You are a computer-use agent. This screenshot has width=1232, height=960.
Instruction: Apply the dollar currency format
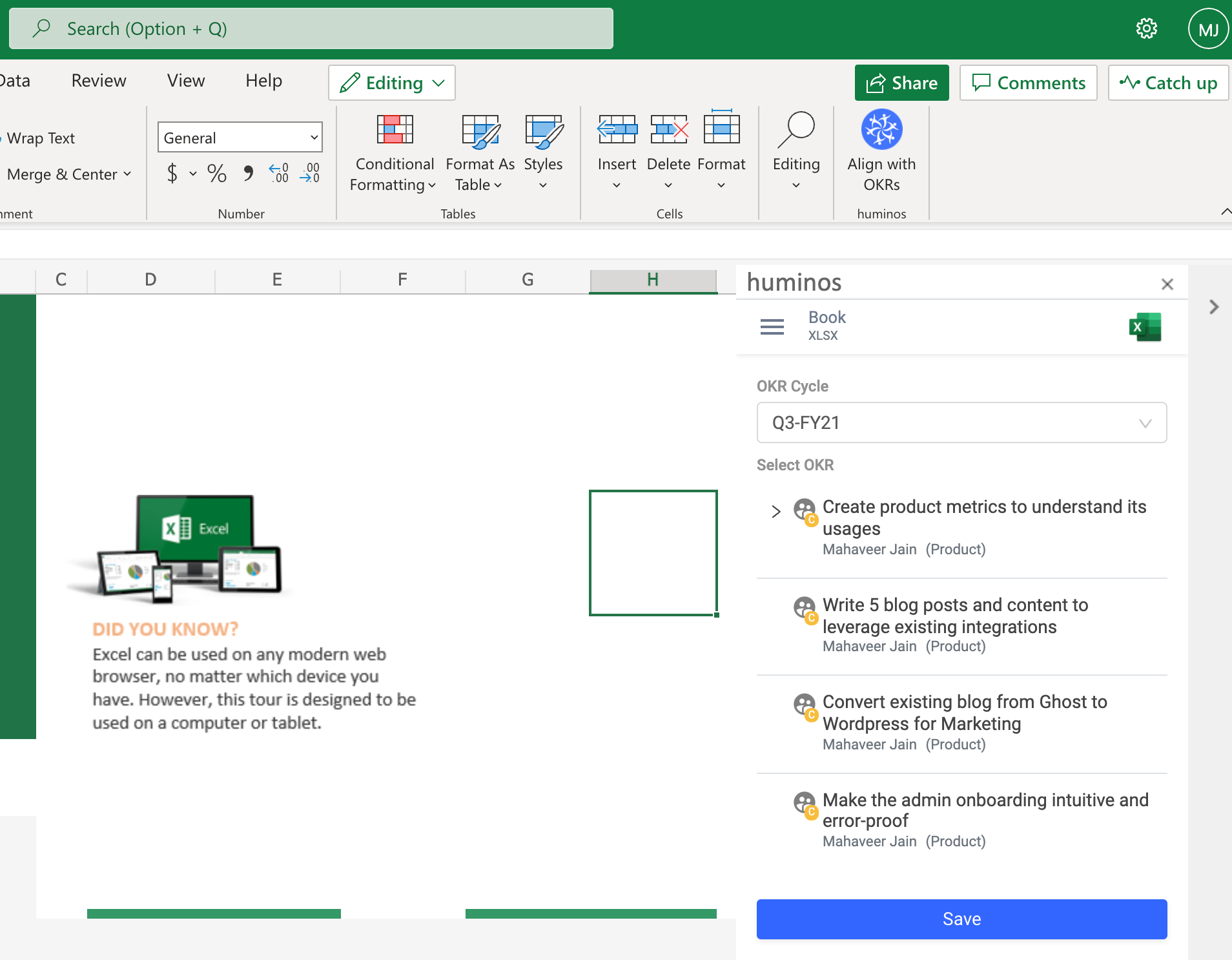click(x=172, y=173)
